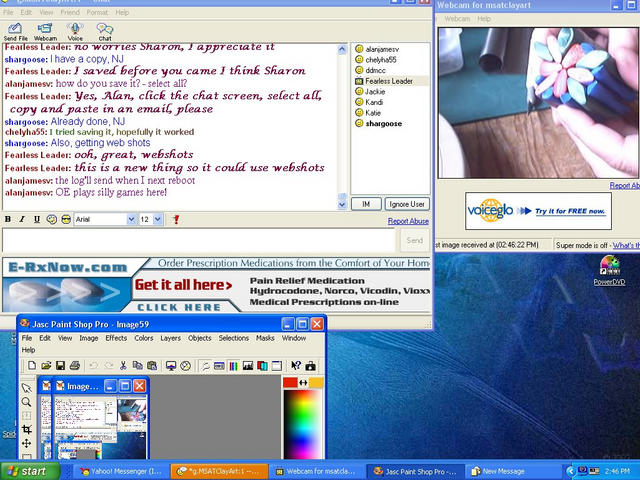Screen dimensions: 640x480
Task: Open the Masks menu in Paint Shop Pro
Action: tap(265, 338)
